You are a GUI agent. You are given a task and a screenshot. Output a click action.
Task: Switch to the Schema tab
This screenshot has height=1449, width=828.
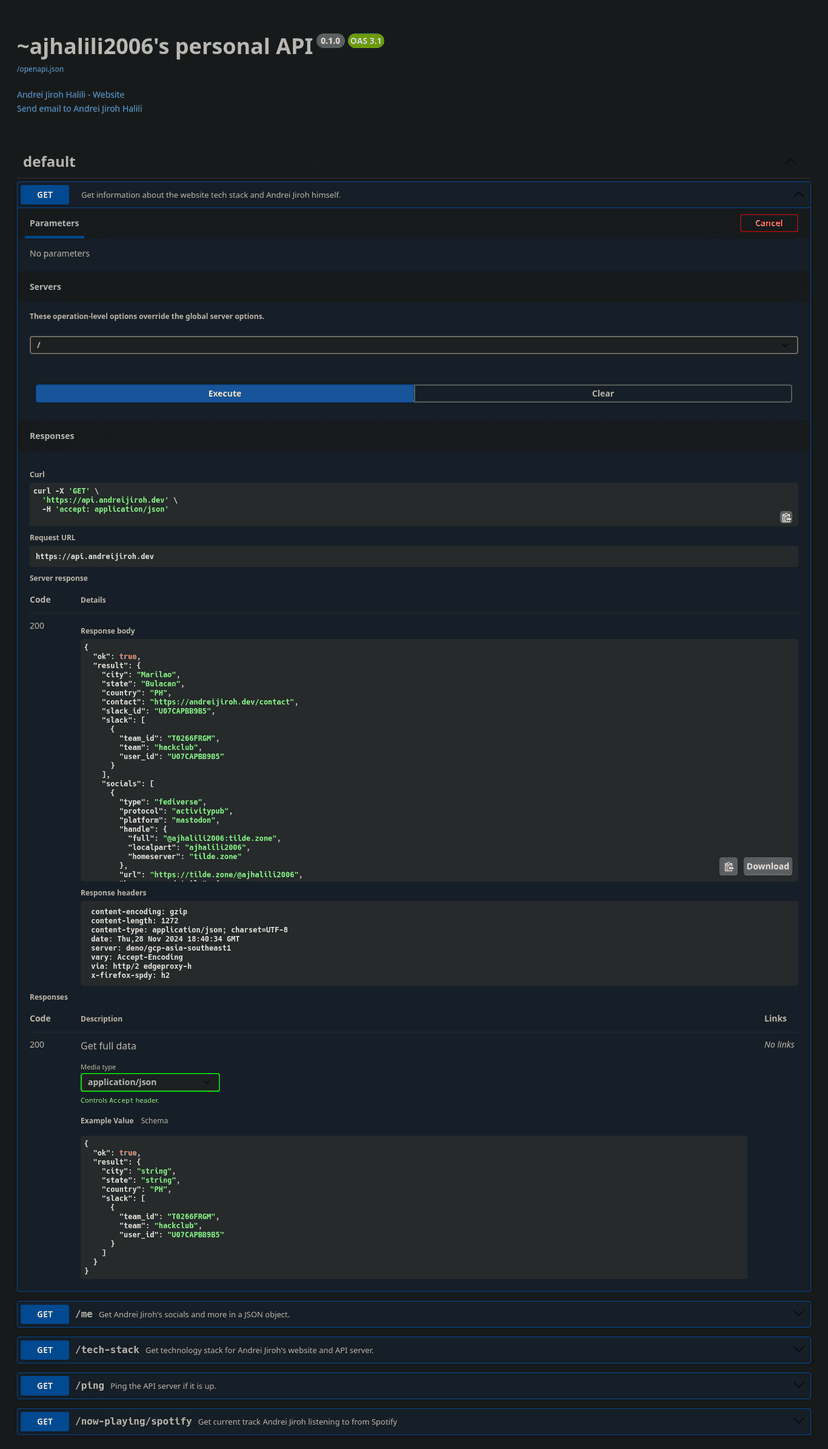[154, 1121]
